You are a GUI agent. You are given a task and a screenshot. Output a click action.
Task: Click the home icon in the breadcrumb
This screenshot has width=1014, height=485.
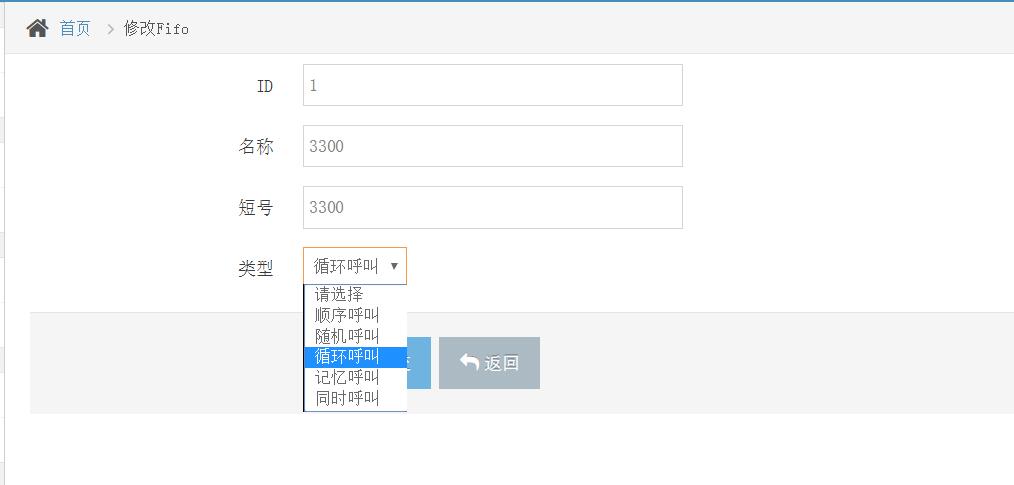[x=37, y=28]
